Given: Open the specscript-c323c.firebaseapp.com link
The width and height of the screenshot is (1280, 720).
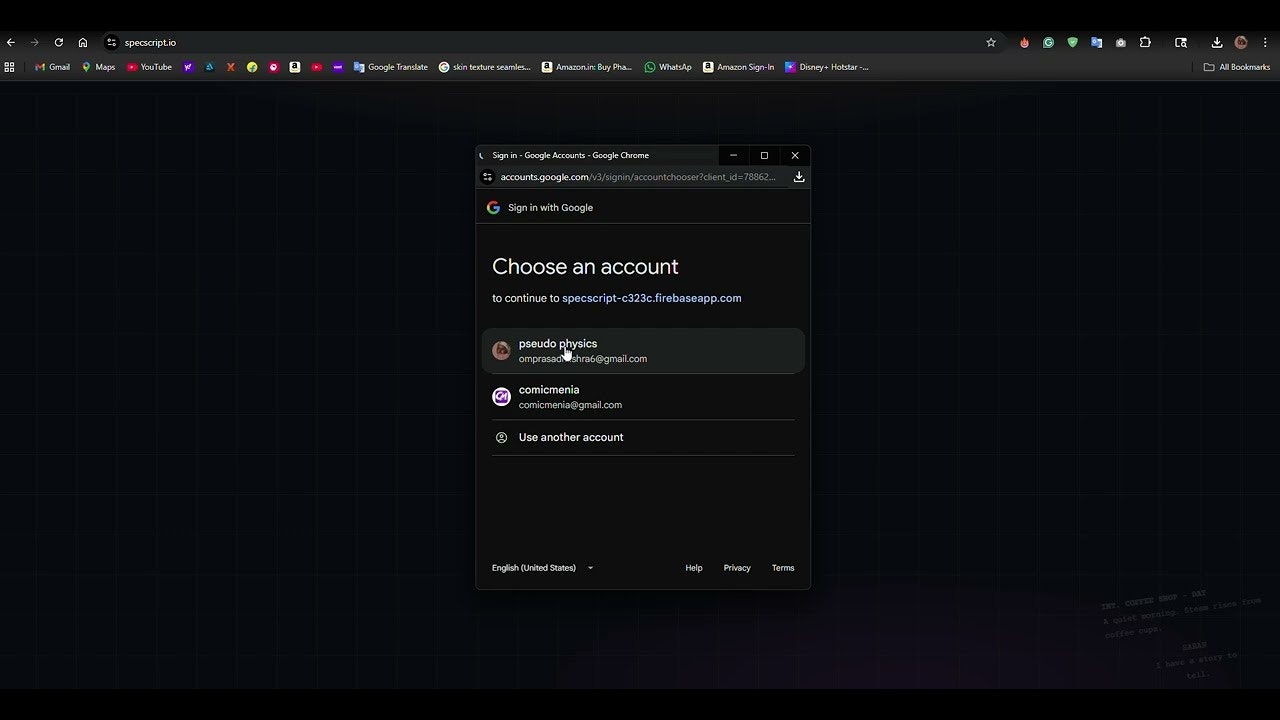Looking at the screenshot, I should [651, 297].
